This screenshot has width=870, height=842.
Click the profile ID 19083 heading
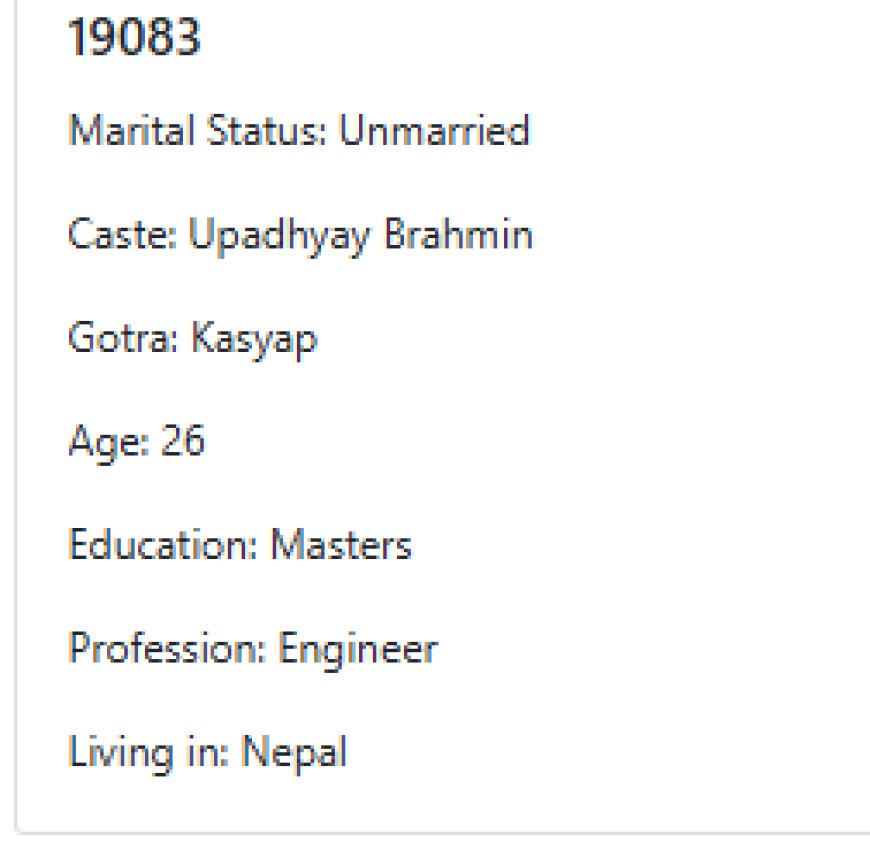click(134, 40)
